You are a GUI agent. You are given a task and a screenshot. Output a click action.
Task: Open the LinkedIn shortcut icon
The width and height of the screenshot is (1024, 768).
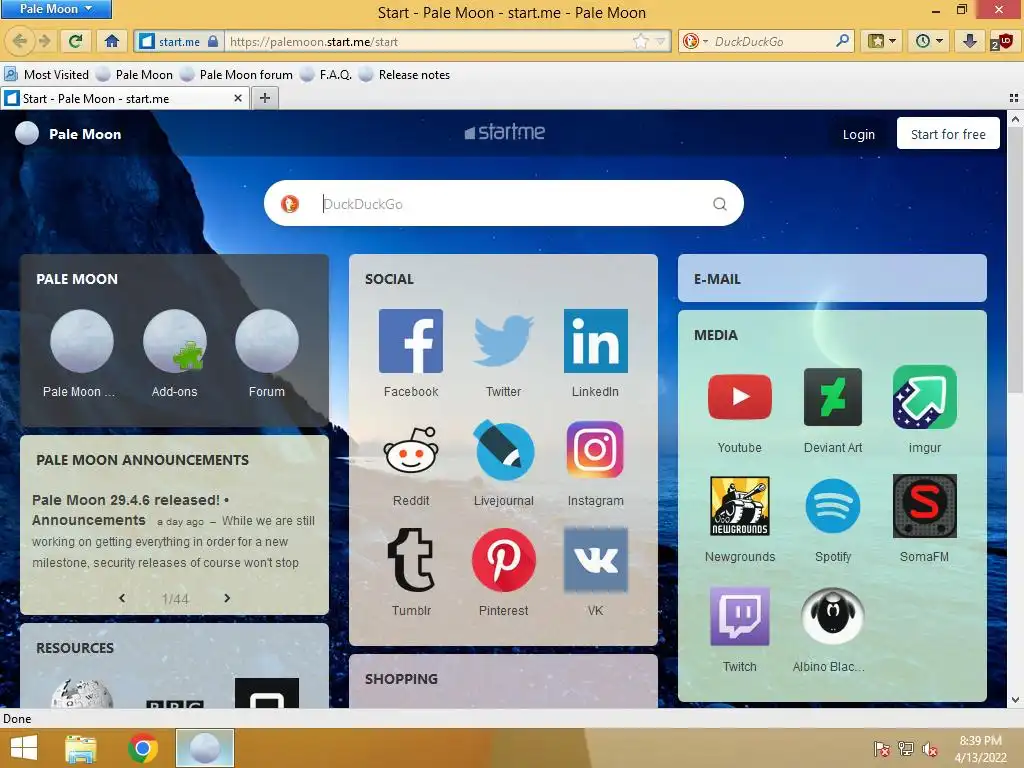pyautogui.click(x=595, y=341)
